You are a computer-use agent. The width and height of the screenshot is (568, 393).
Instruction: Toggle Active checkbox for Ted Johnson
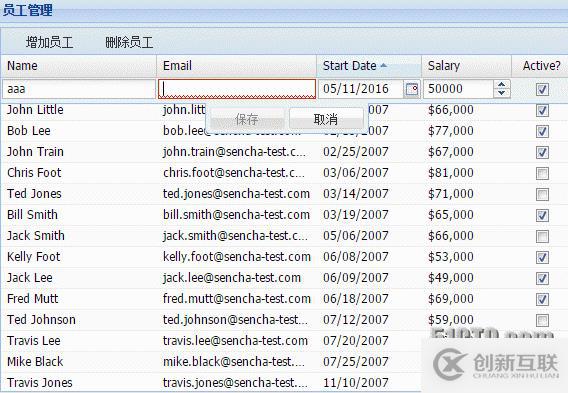coord(542,321)
